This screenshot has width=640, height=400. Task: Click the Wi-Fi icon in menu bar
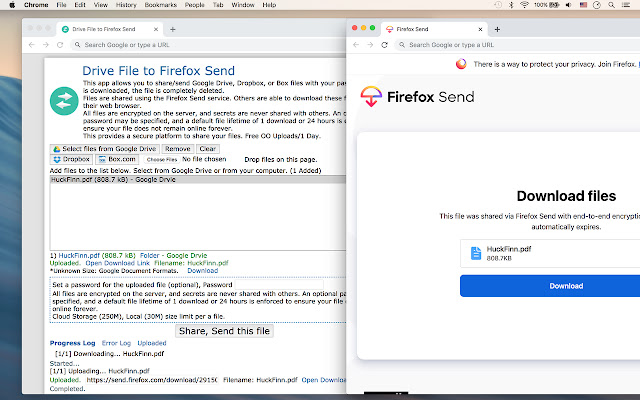click(x=524, y=5)
